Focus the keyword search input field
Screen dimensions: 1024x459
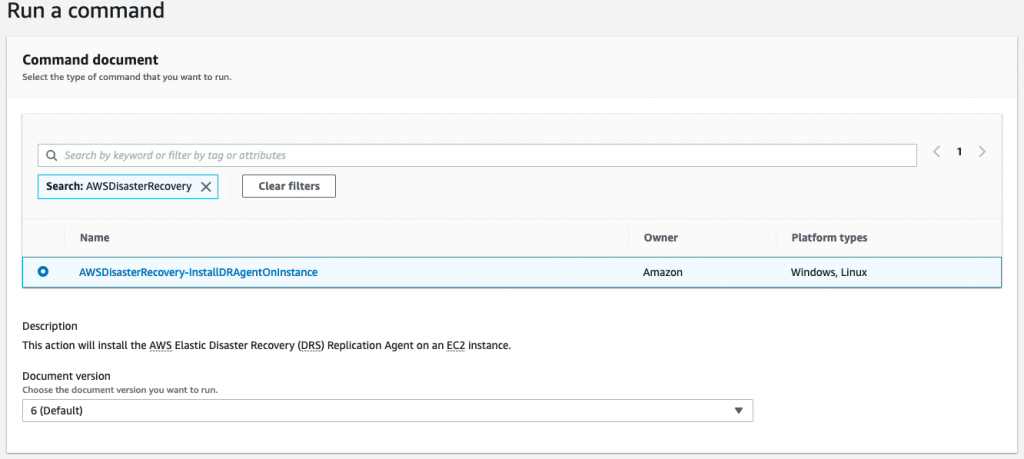[477, 155]
